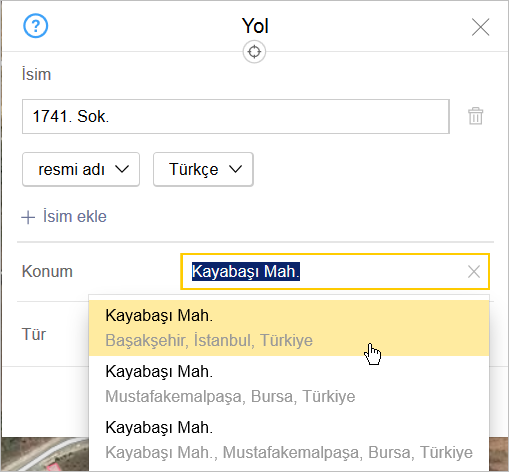Click the İsim section label
The image size is (509, 472).
click(x=36, y=74)
